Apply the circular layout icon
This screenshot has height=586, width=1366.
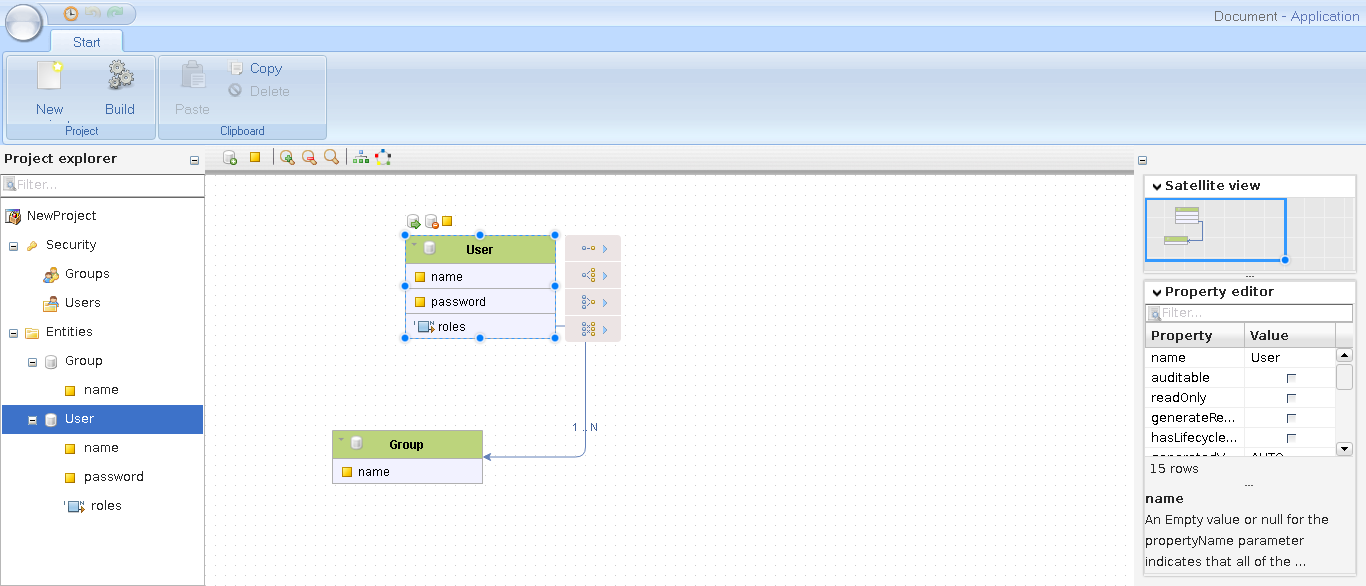383,158
